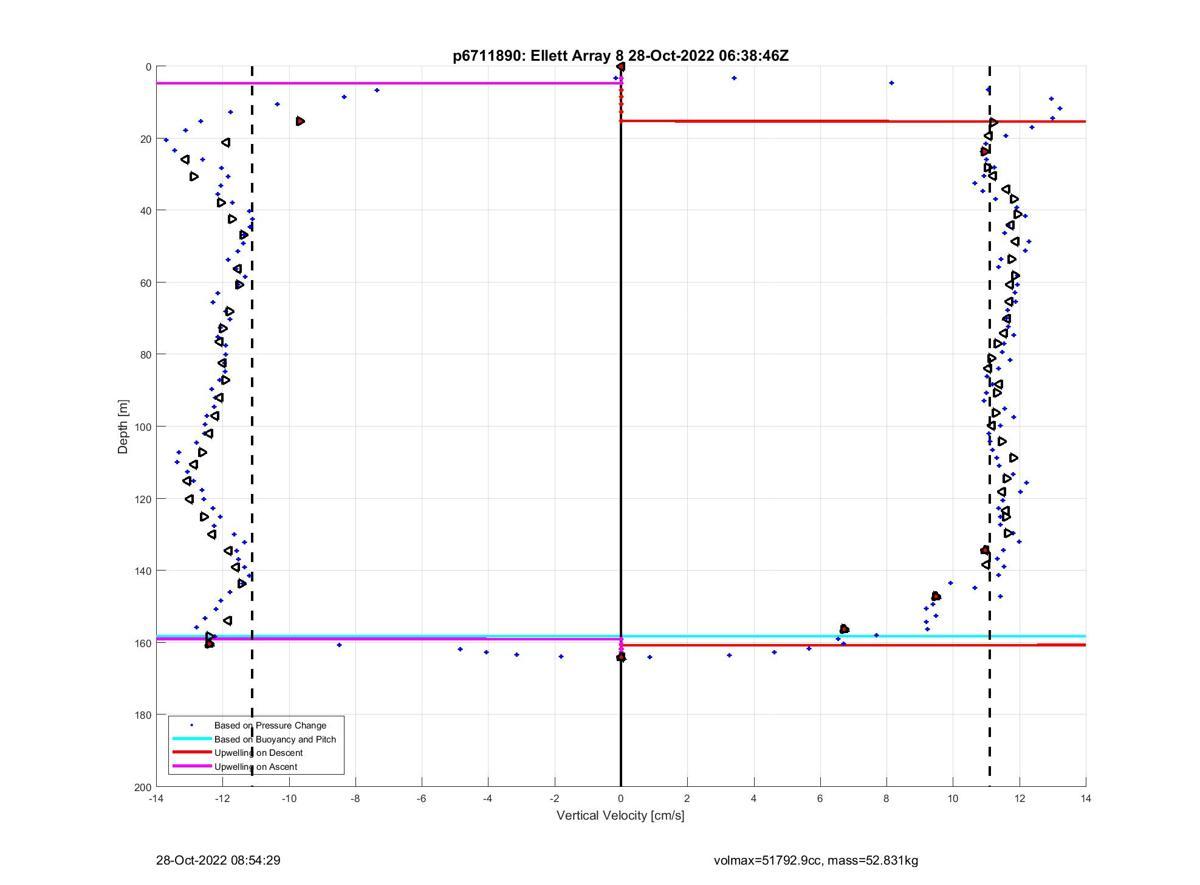Viewport: 1200px width, 885px height.
Task: Click the y-axis tick label 100
Action: coord(142,427)
